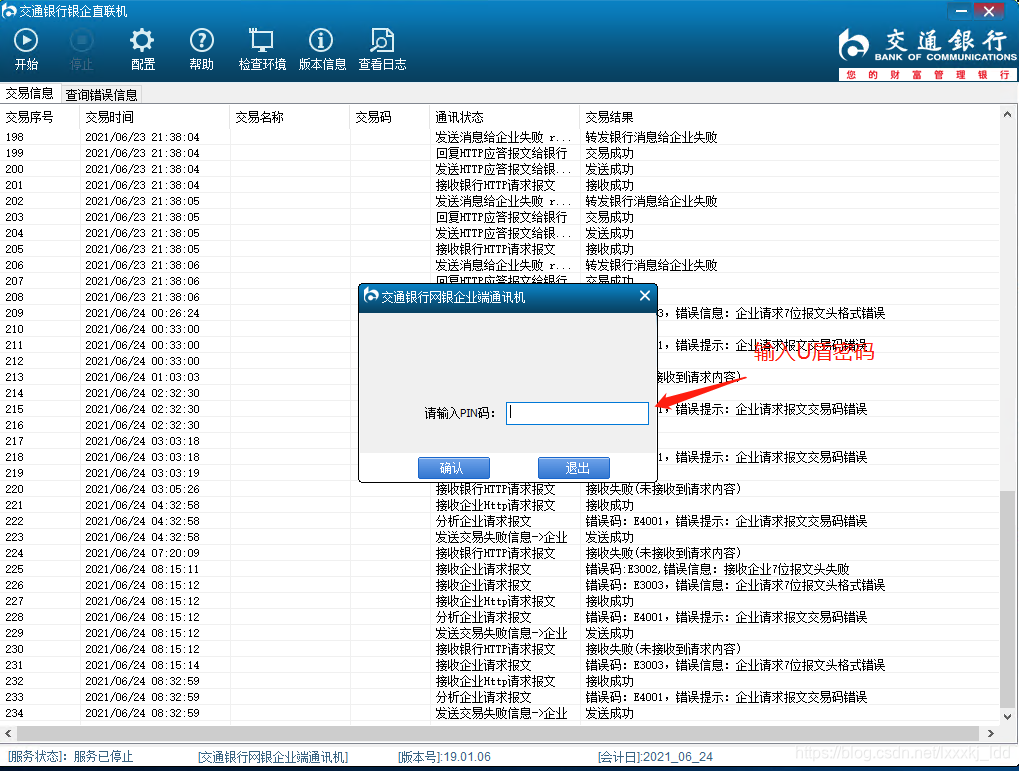The image size is (1019, 771).
Task: Click the vertical scrollbar up arrow
Action: [1007, 114]
